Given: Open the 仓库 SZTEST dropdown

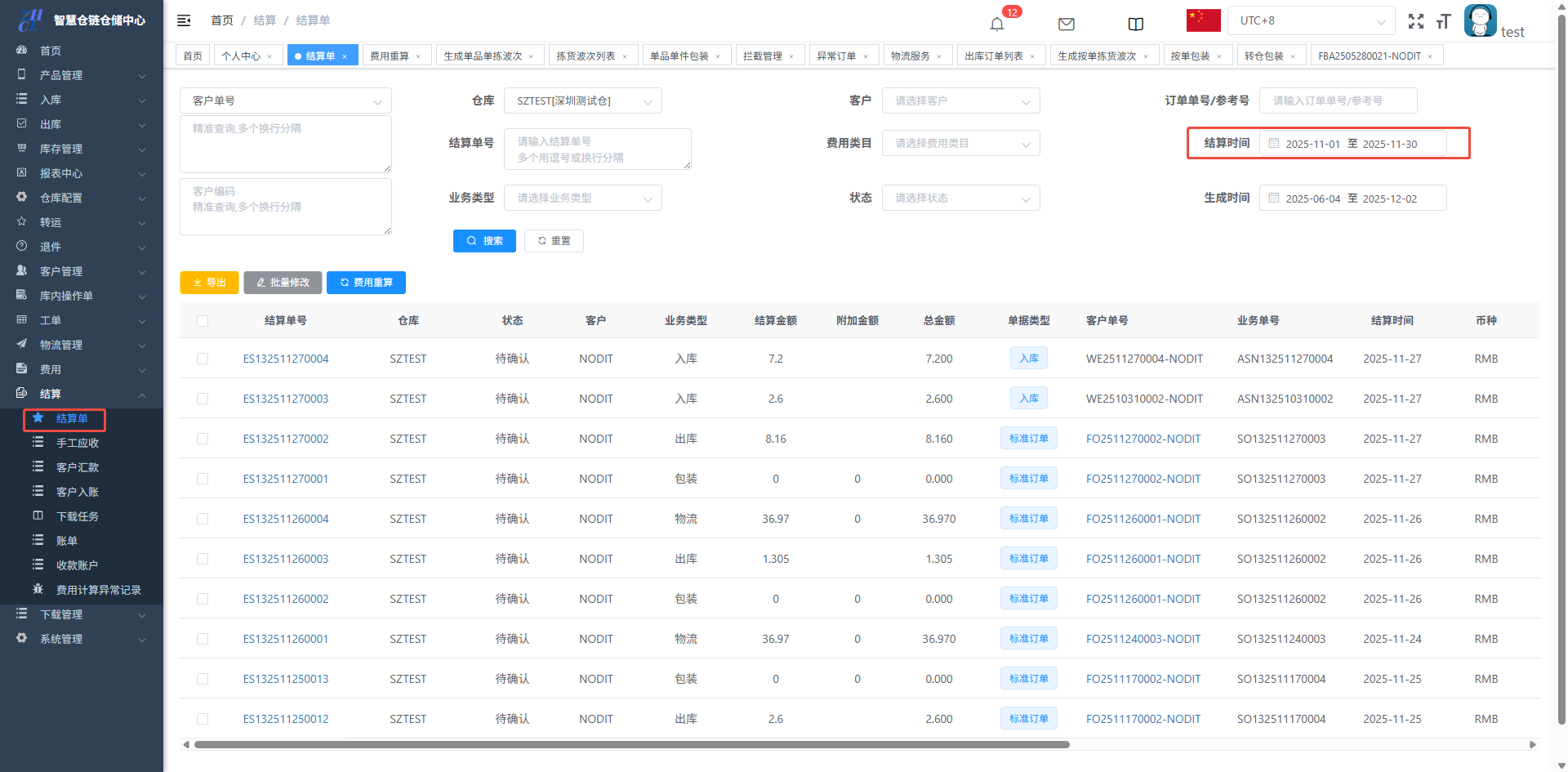Looking at the screenshot, I should pyautogui.click(x=582, y=101).
